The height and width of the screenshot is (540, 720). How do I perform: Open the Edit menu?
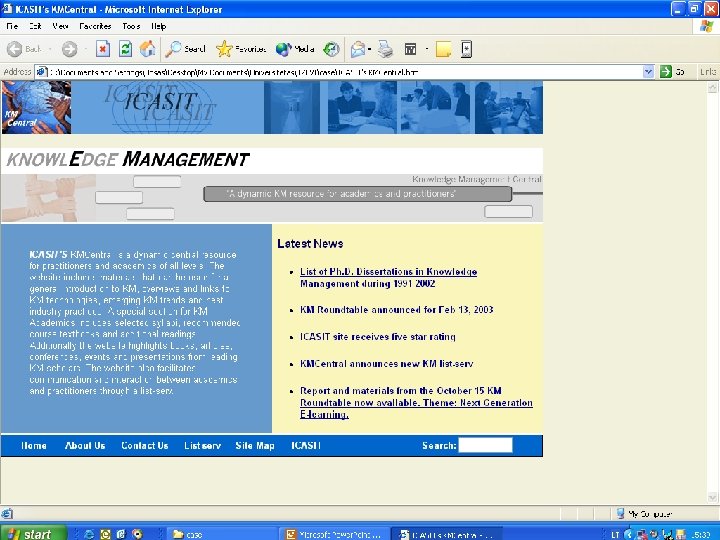coord(35,26)
